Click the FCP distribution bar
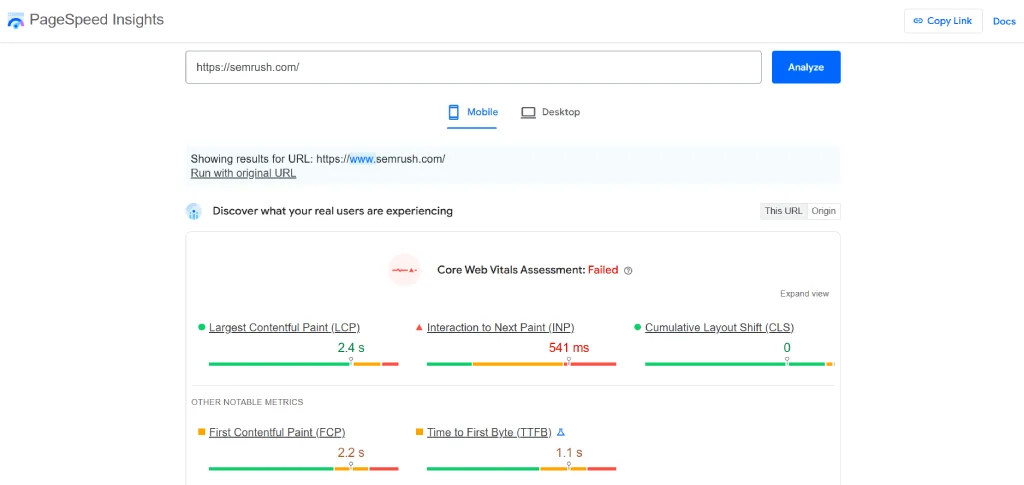Image resolution: width=1024 pixels, height=485 pixels. coord(304,469)
